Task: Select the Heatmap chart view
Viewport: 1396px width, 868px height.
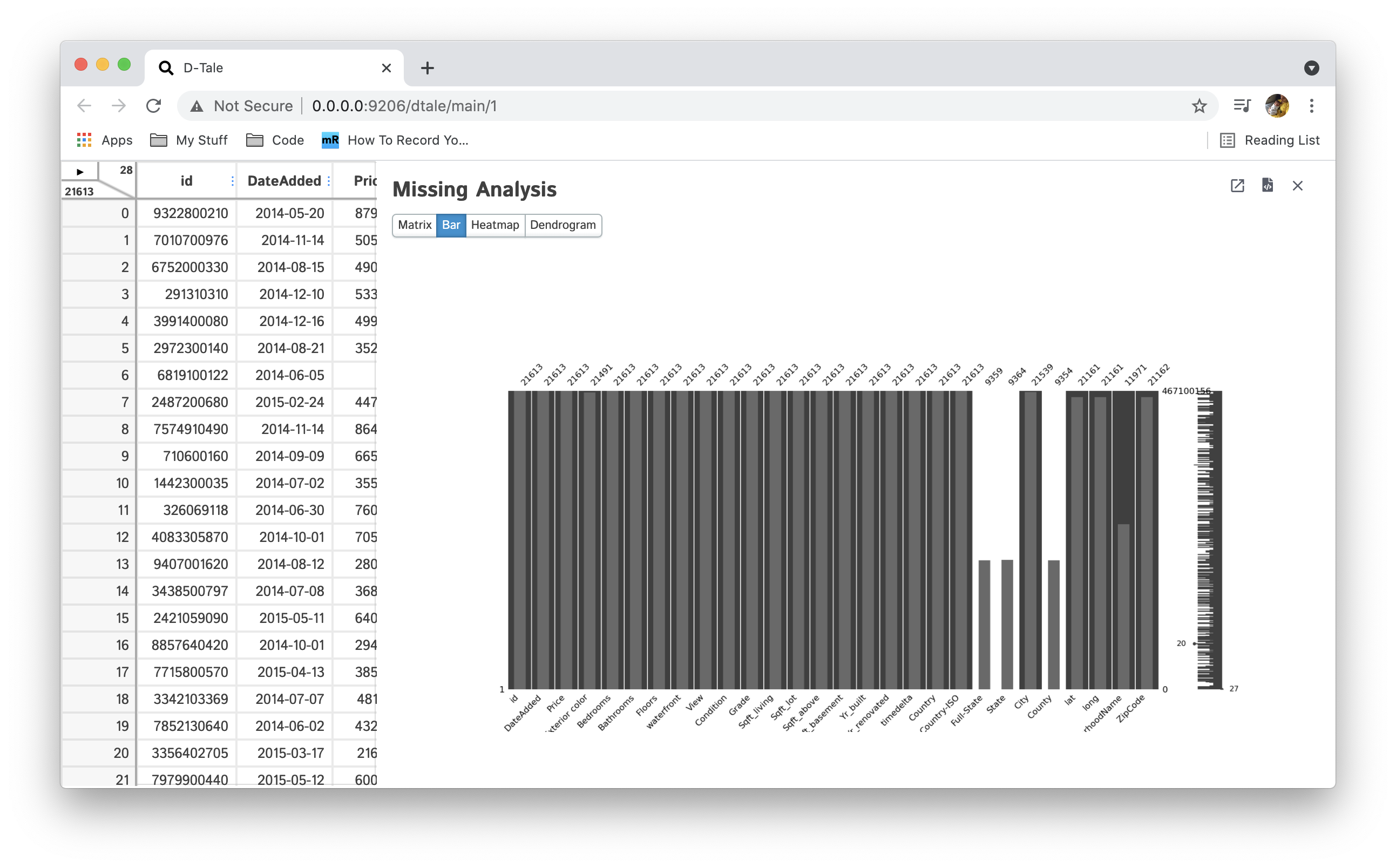Action: (x=494, y=225)
